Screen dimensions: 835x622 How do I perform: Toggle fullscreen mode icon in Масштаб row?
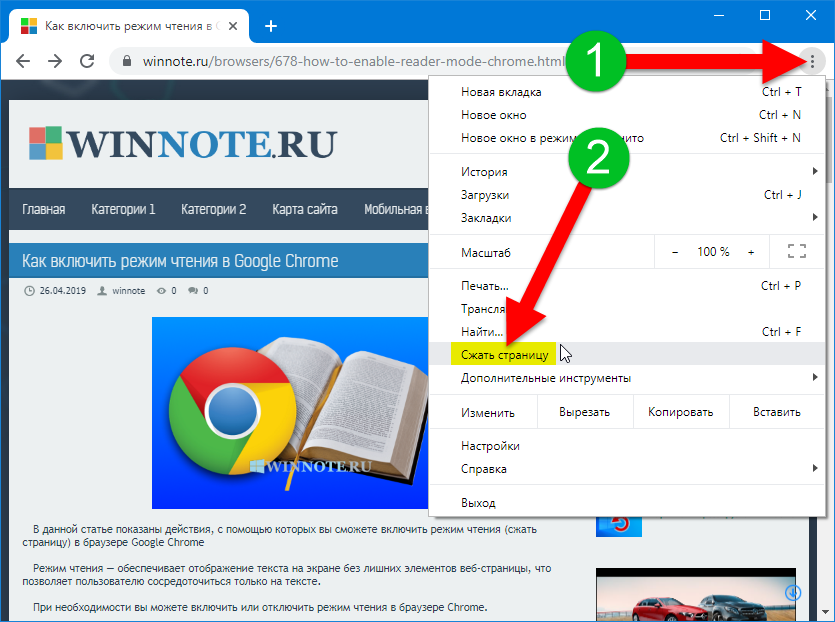797,251
